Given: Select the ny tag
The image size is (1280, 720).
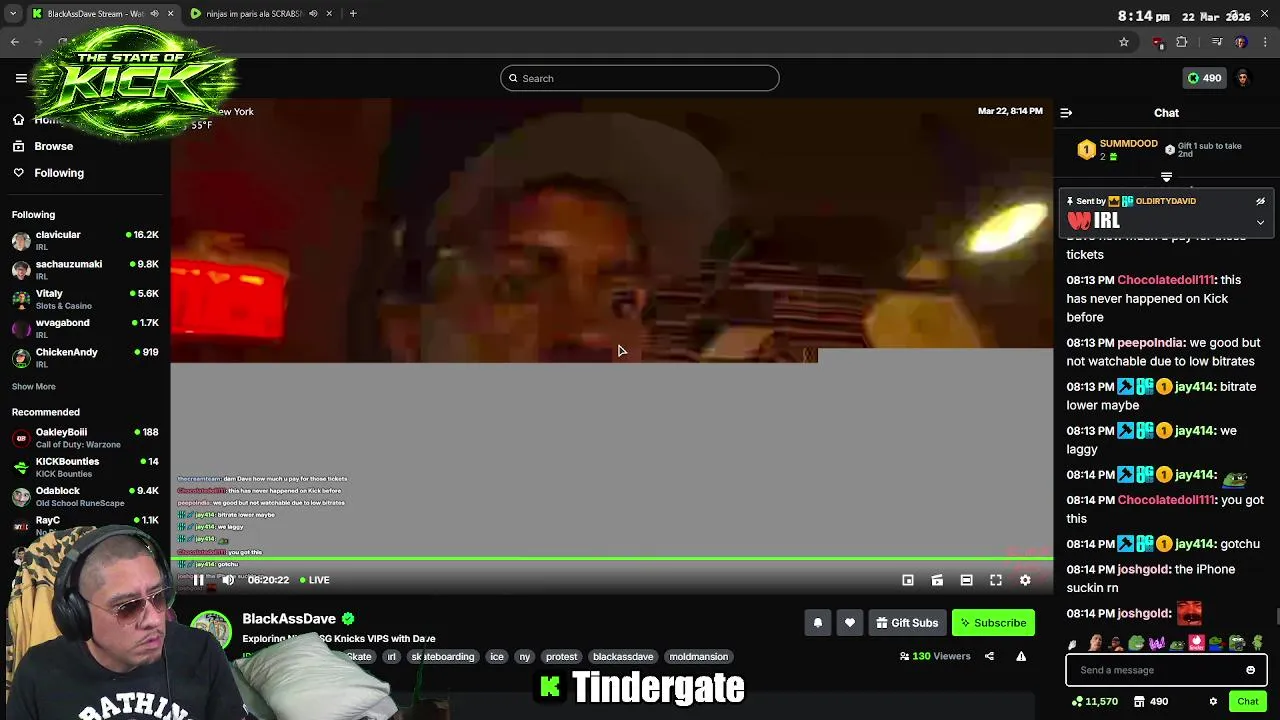Looking at the screenshot, I should (x=525, y=657).
